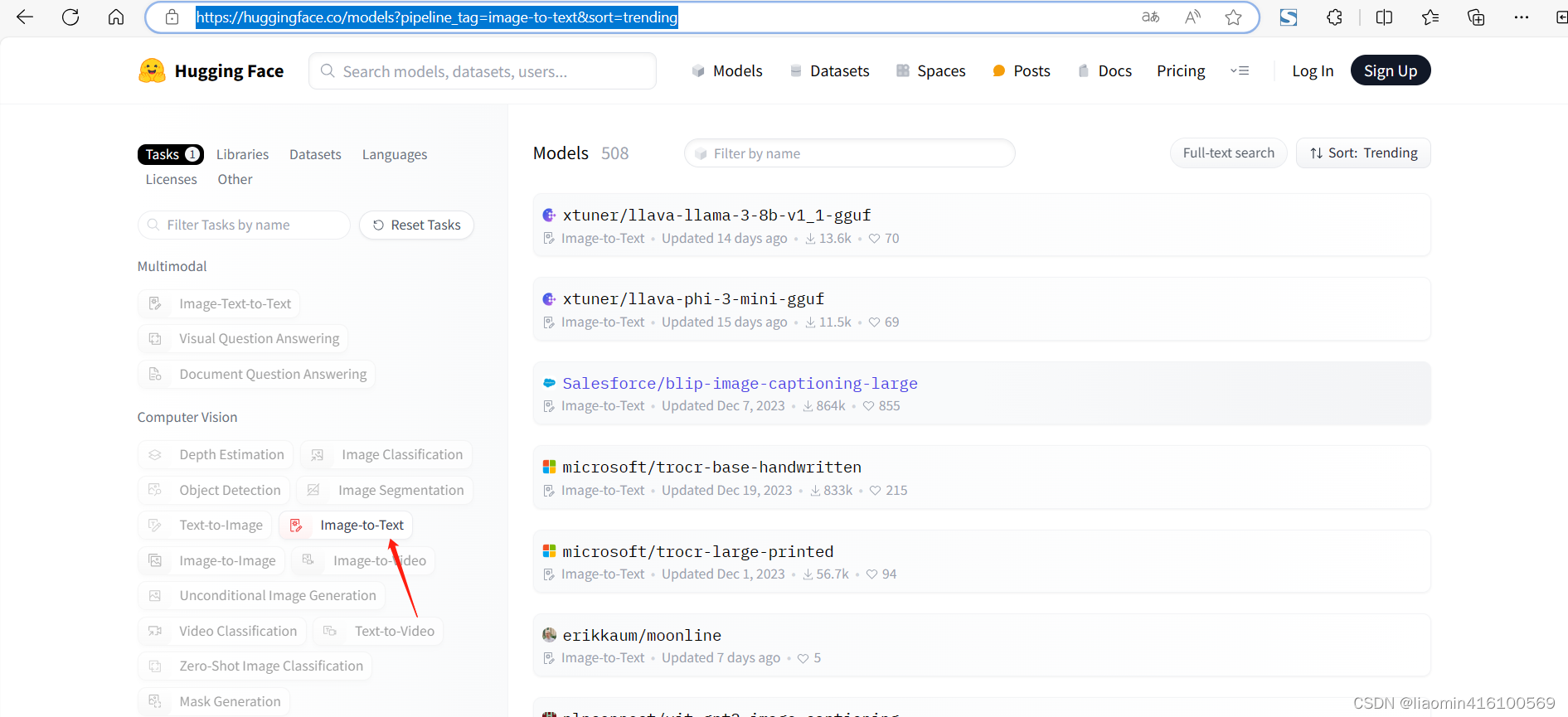Add page to favorites star icon

[1234, 17]
